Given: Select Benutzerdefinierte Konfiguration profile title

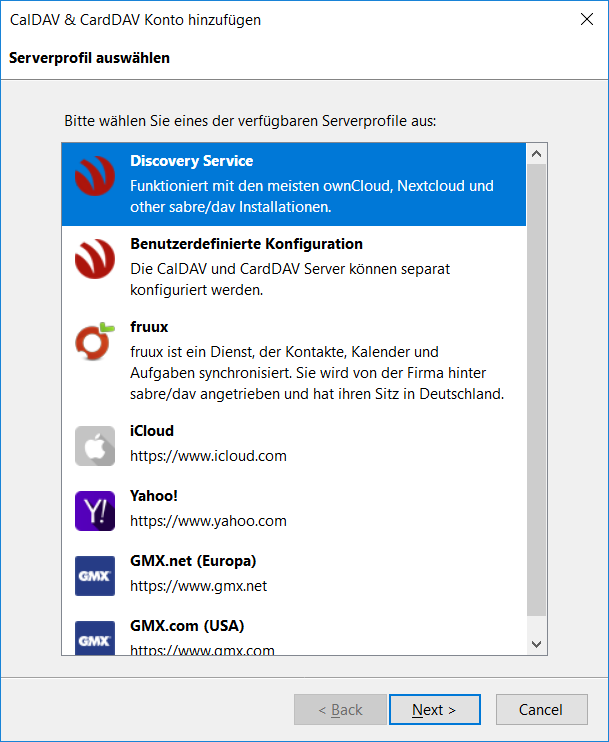Looking at the screenshot, I should point(247,244).
